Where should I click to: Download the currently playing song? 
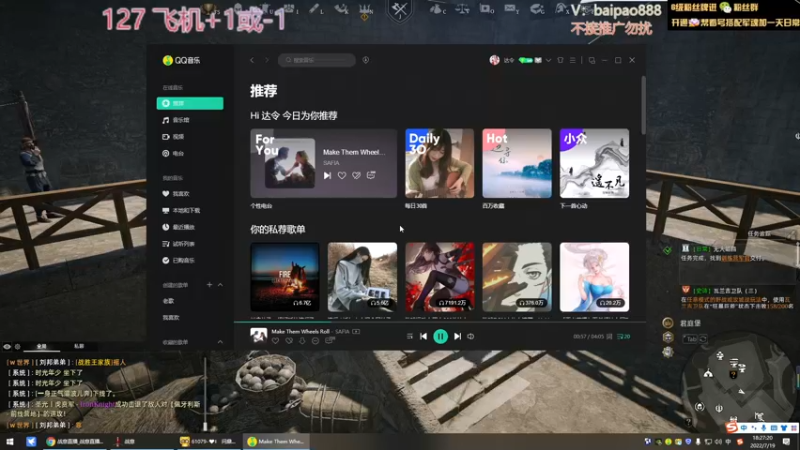point(302,341)
